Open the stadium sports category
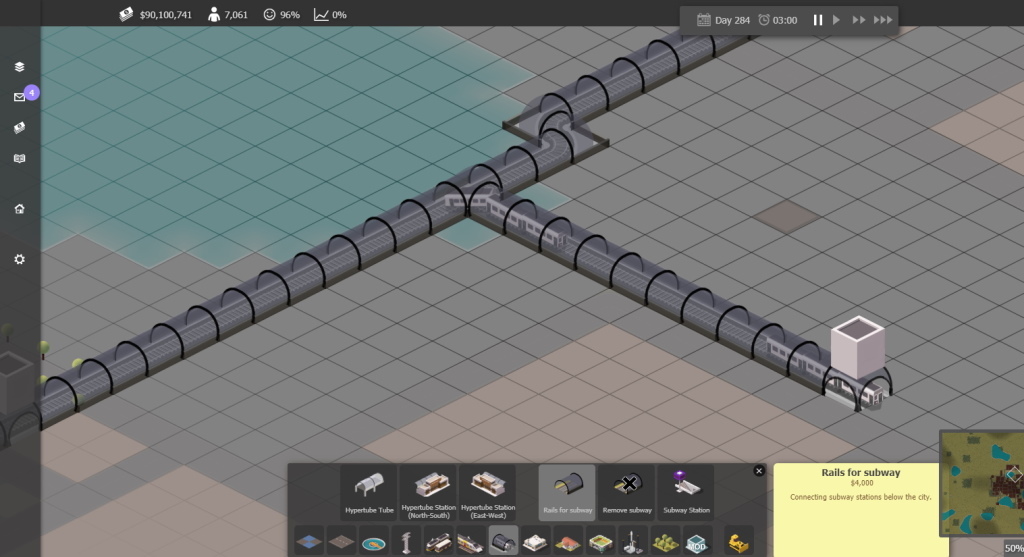 [x=600, y=542]
